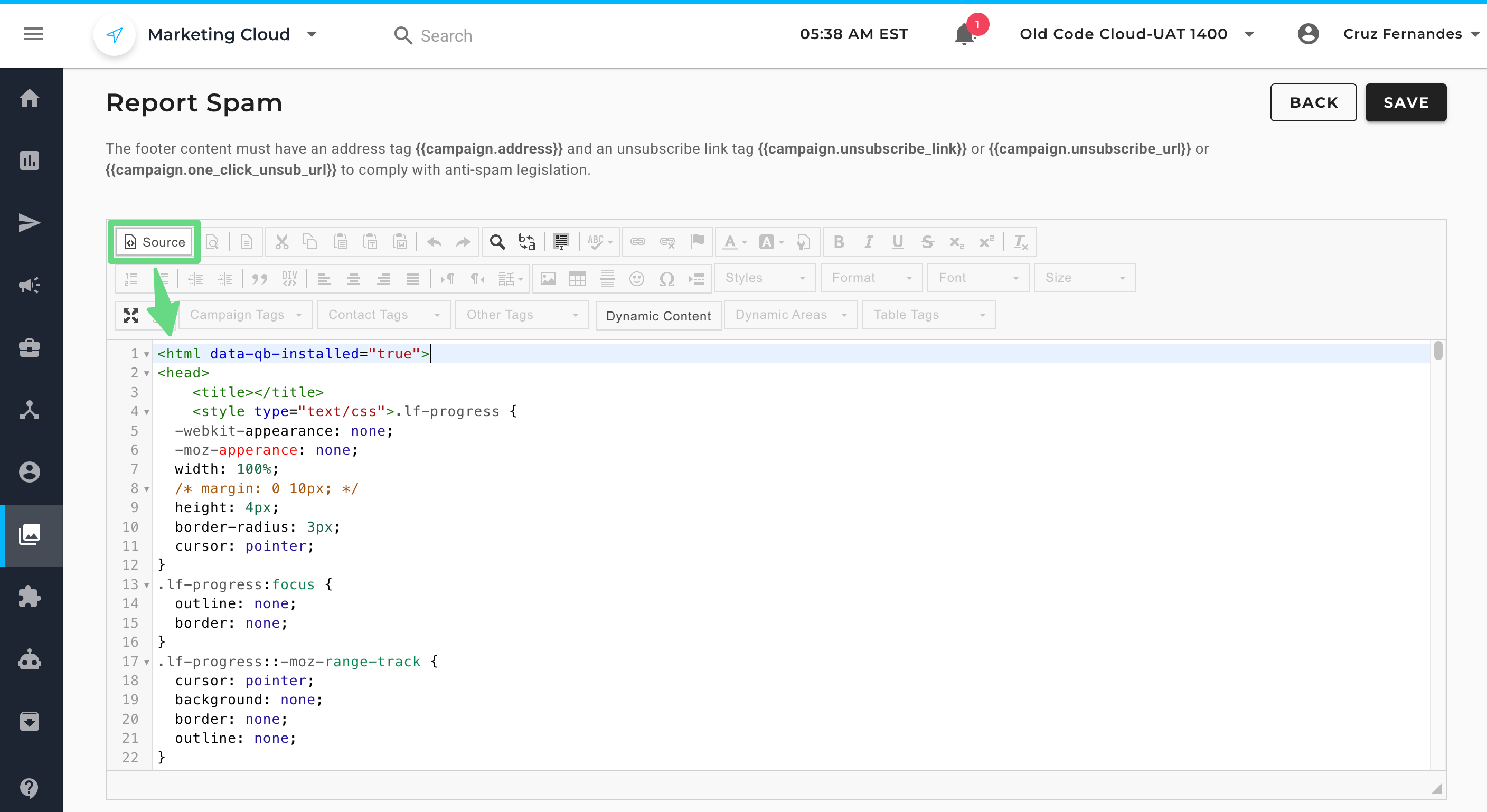Insert a special character with the omega icon

(667, 278)
